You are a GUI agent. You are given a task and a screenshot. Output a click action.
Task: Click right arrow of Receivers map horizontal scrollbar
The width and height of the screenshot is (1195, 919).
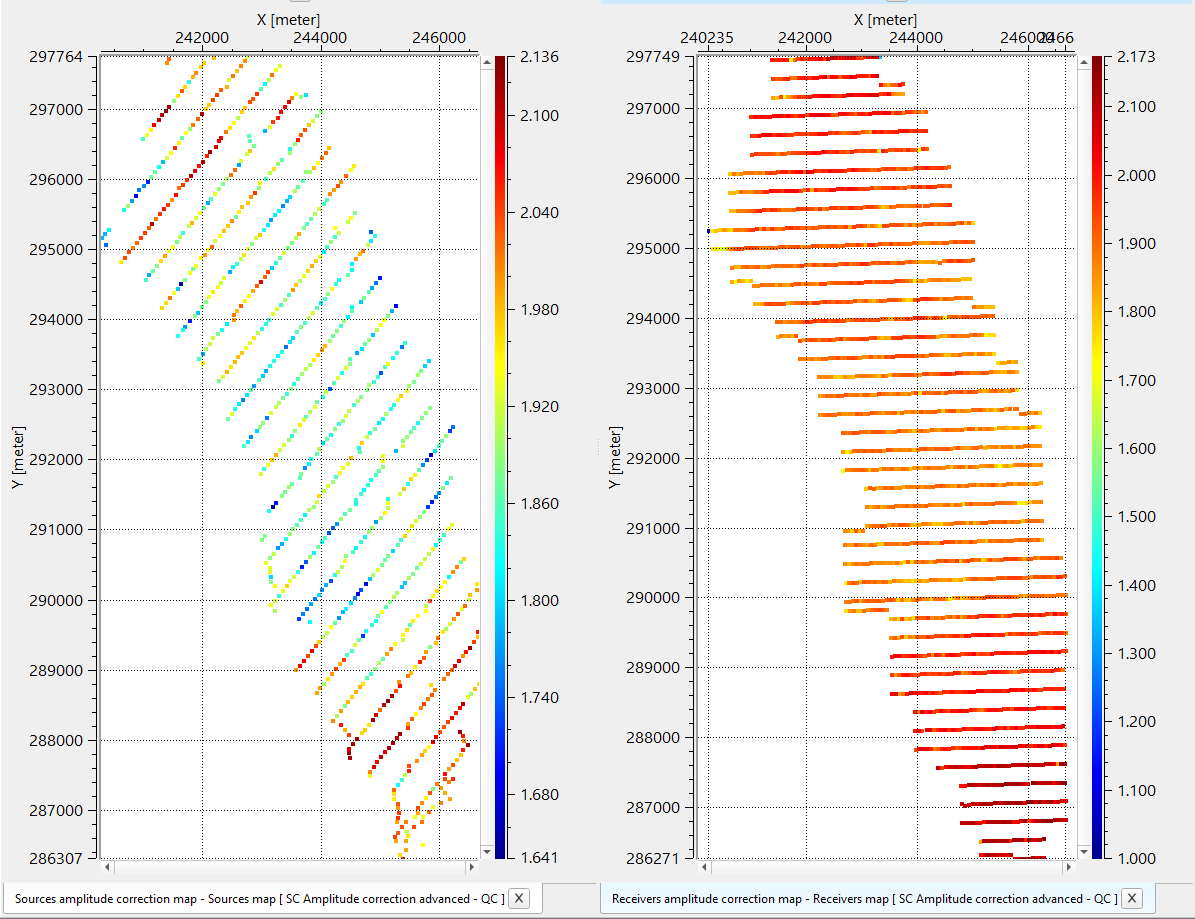1066,866
